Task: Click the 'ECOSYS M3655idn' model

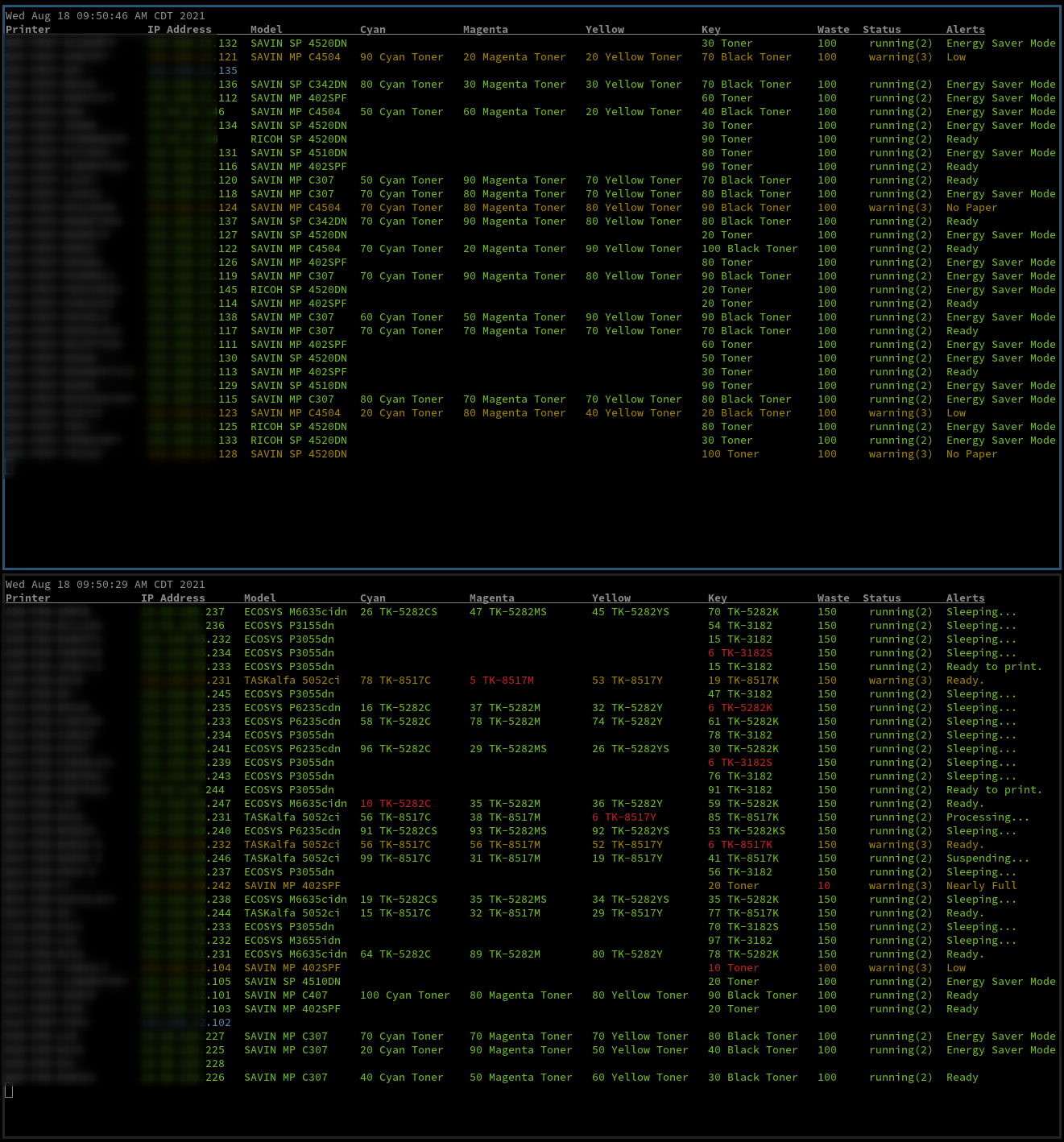Action: point(292,941)
